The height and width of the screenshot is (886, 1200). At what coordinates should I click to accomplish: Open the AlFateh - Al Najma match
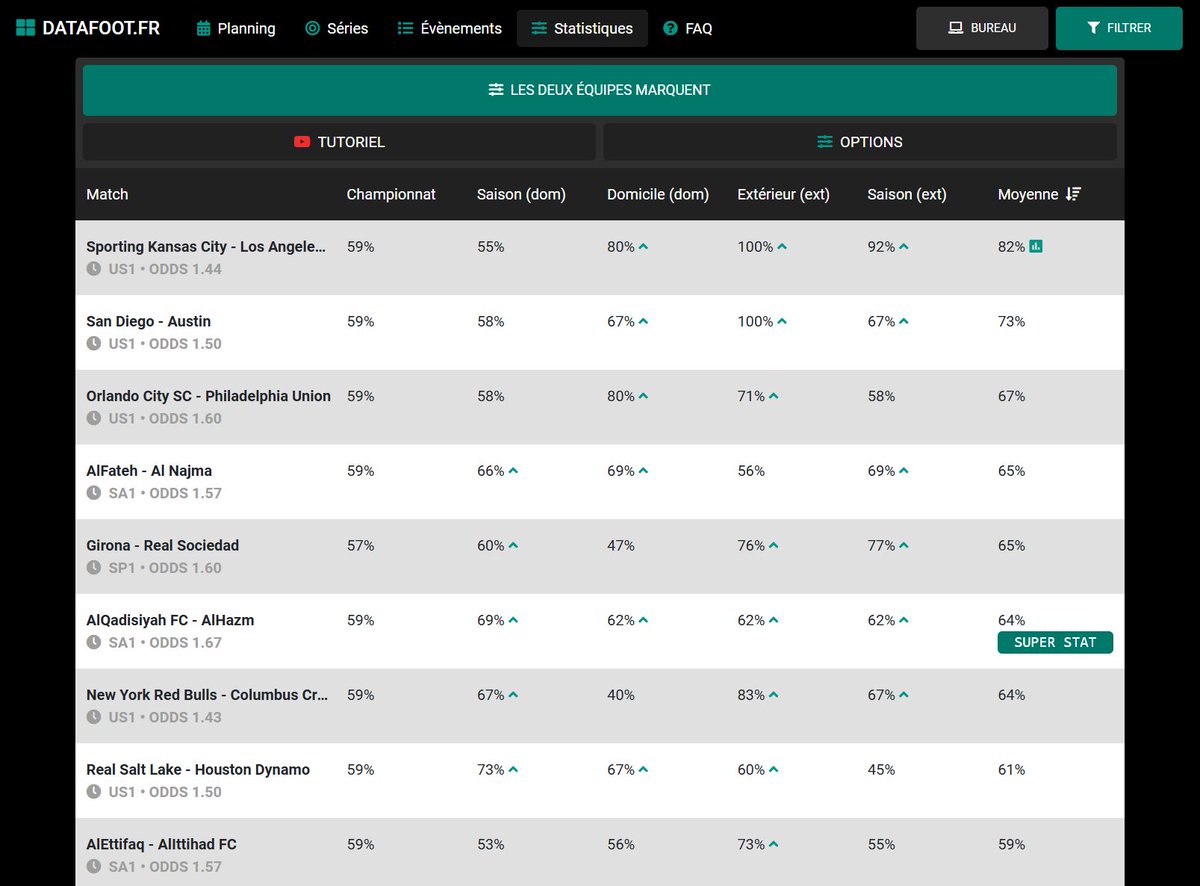click(x=149, y=470)
